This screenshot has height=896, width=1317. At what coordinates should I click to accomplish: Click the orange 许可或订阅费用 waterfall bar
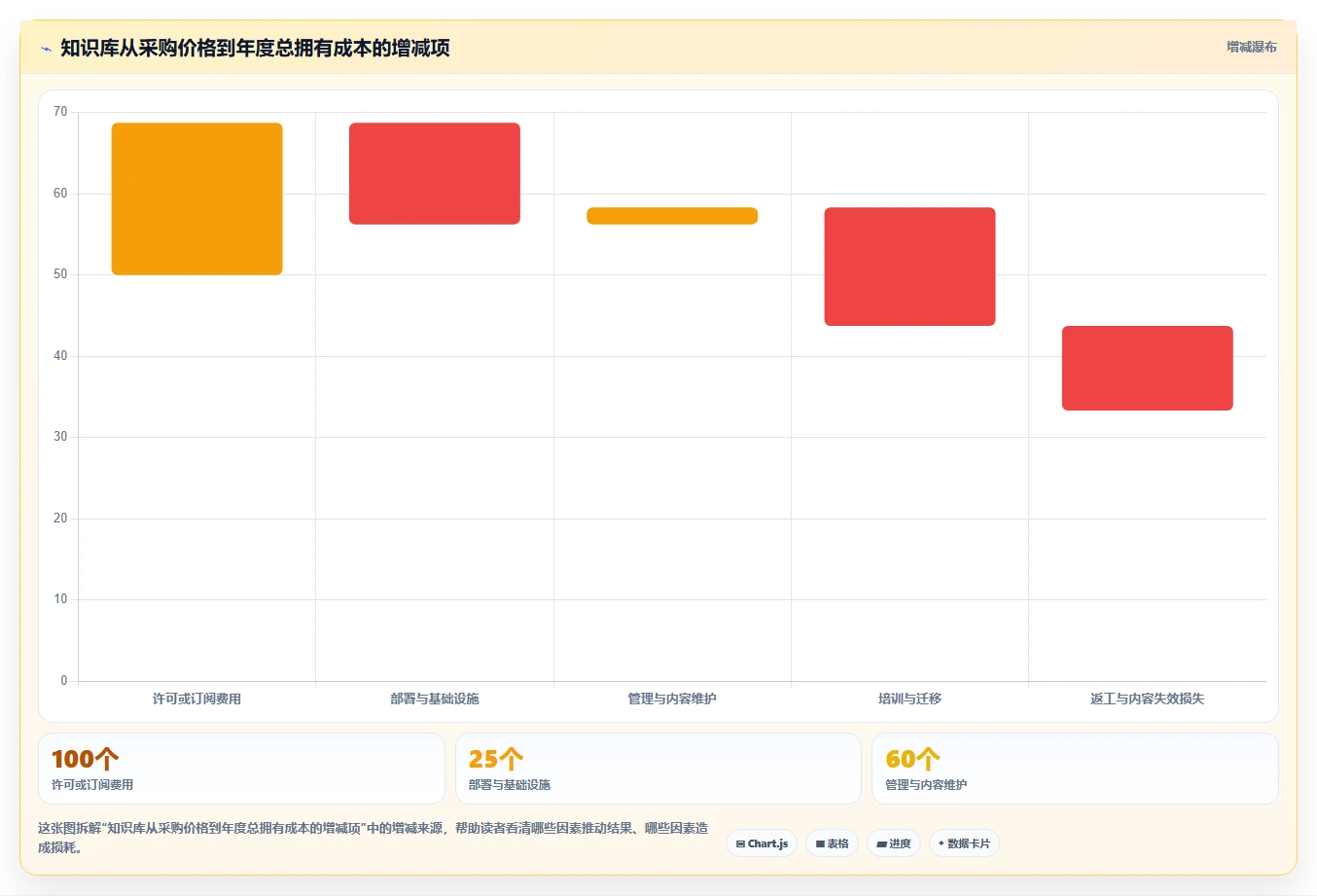(x=197, y=198)
